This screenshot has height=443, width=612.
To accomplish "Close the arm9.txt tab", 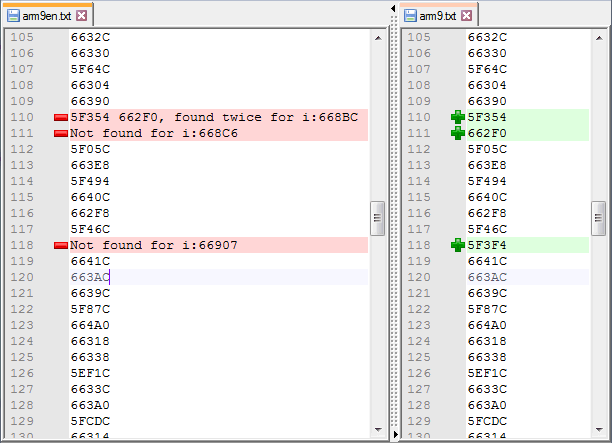I will click(466, 16).
